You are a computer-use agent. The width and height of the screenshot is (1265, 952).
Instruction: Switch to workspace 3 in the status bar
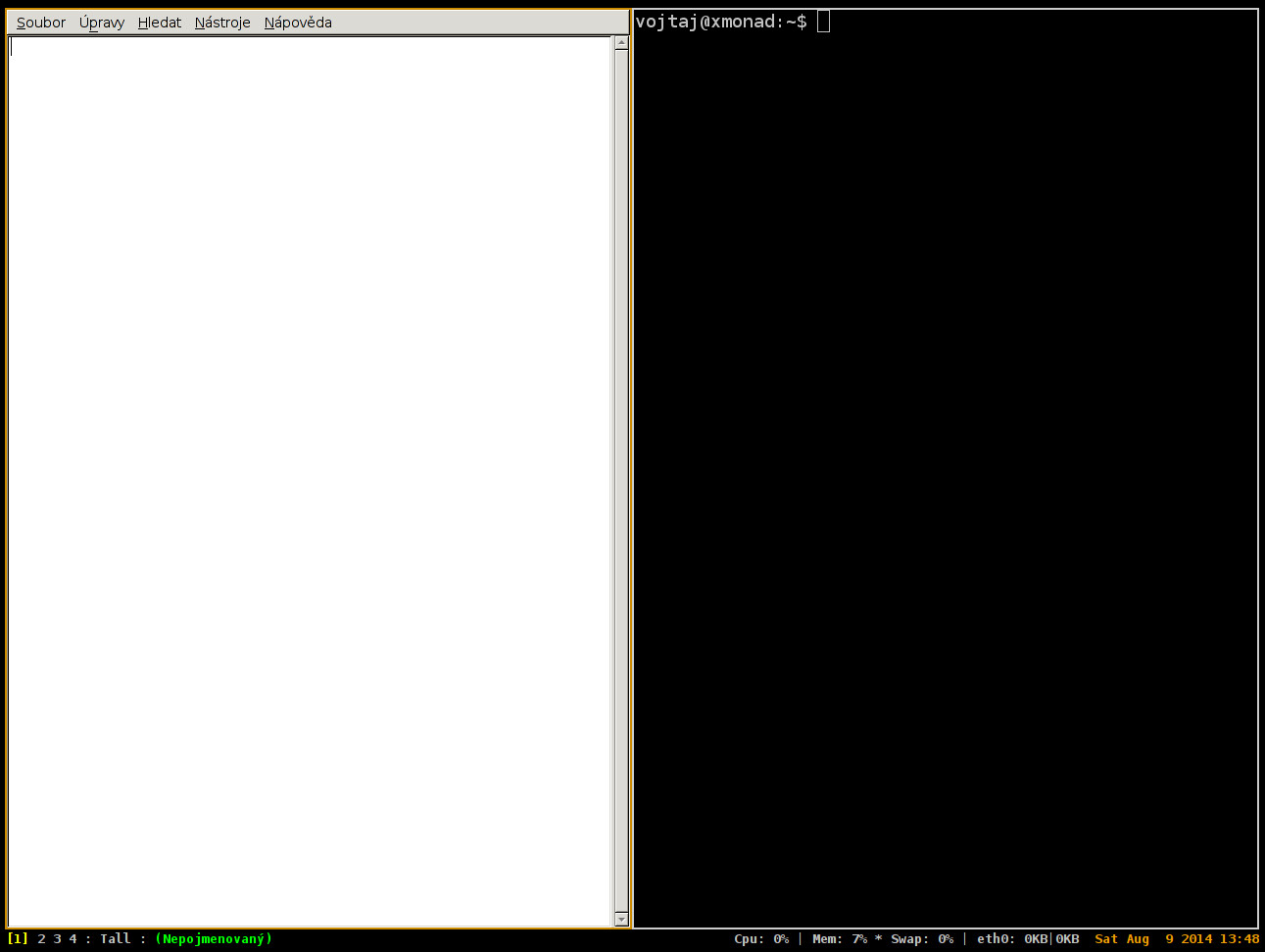(57, 939)
